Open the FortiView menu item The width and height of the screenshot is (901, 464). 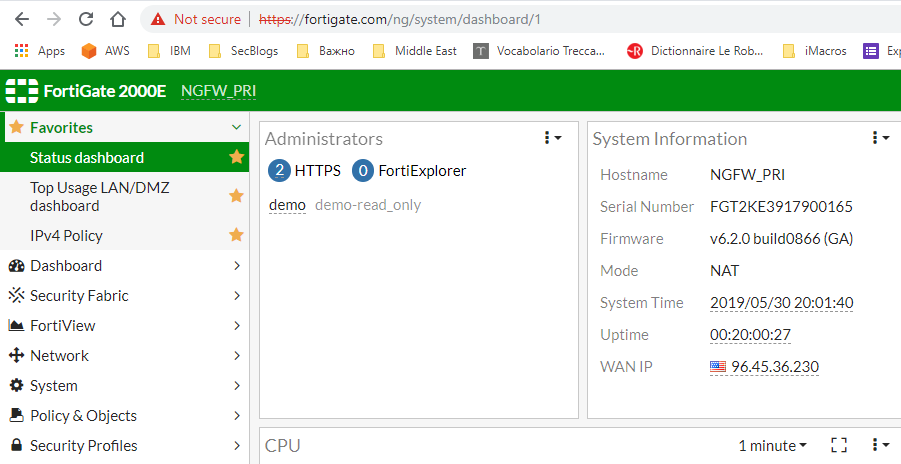click(x=124, y=325)
